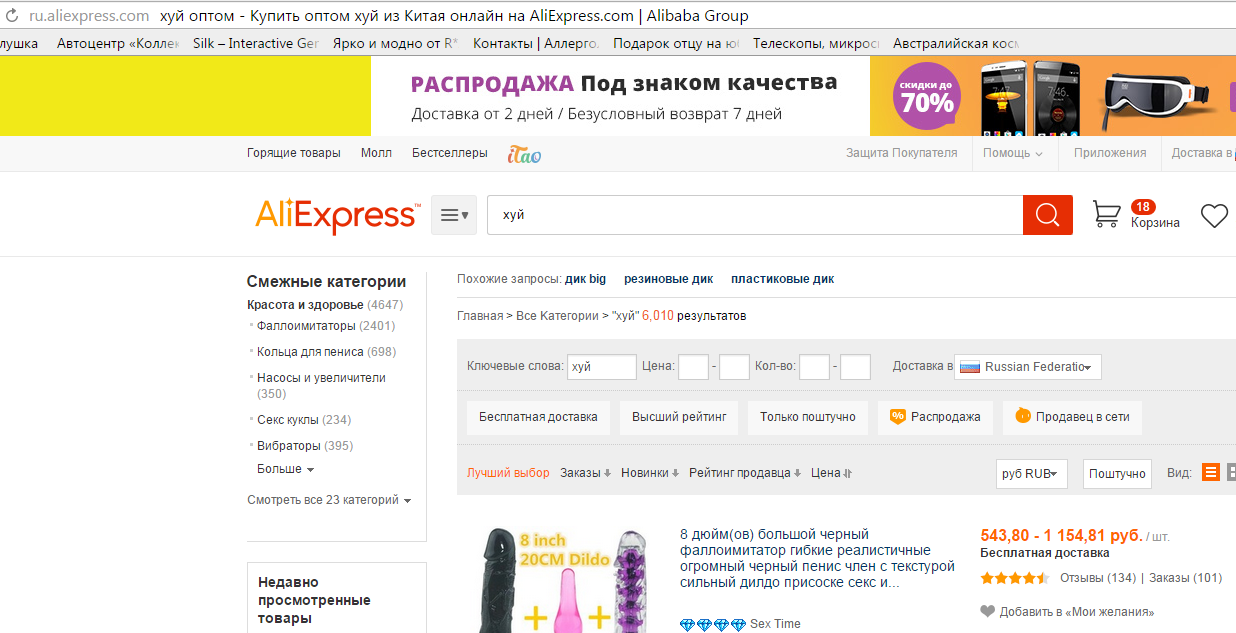This screenshot has width=1236, height=633.
Task: Expand Смотреть все 23 категорий
Action: 329,500
